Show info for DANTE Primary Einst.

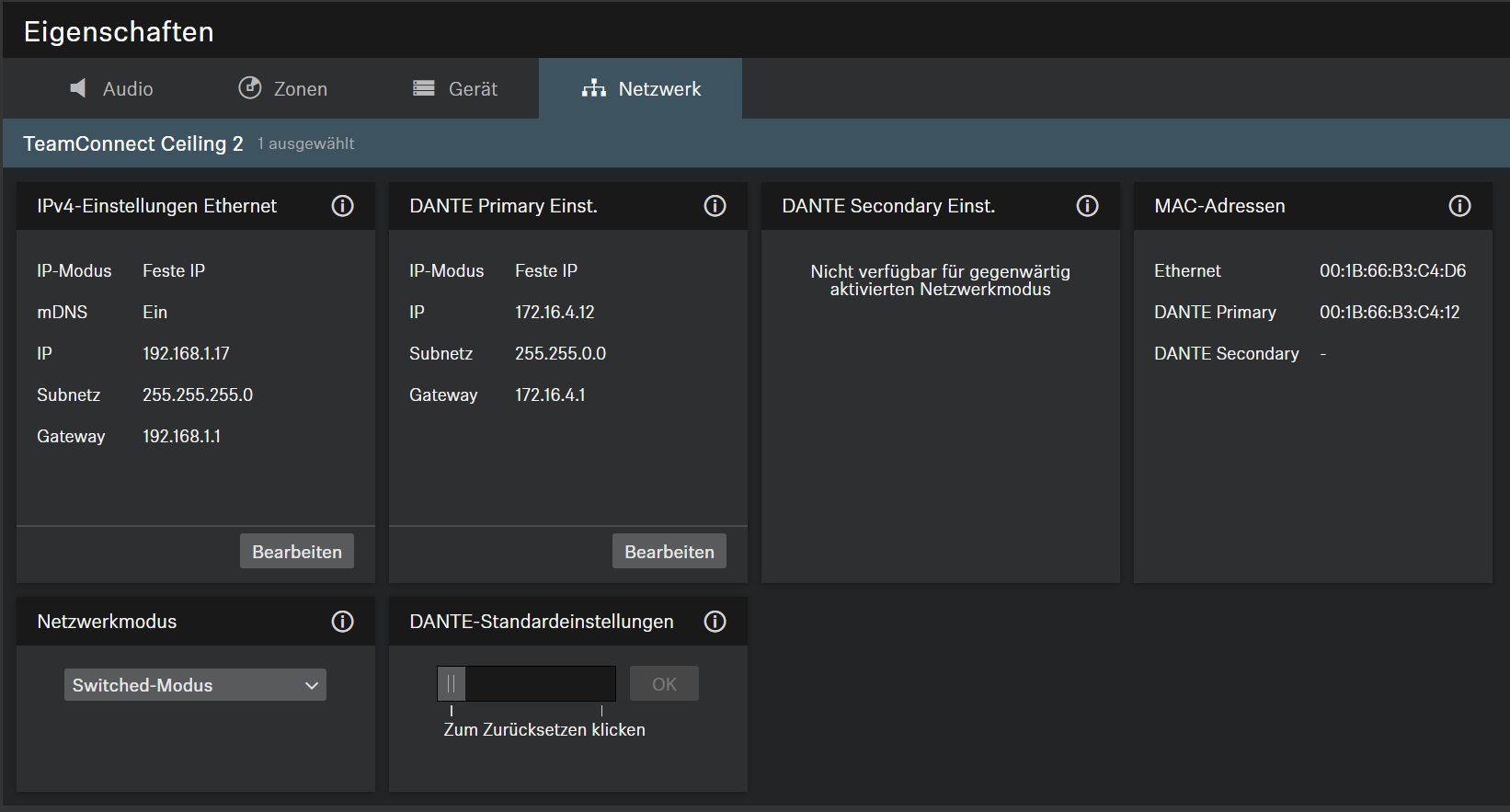pyautogui.click(x=715, y=206)
